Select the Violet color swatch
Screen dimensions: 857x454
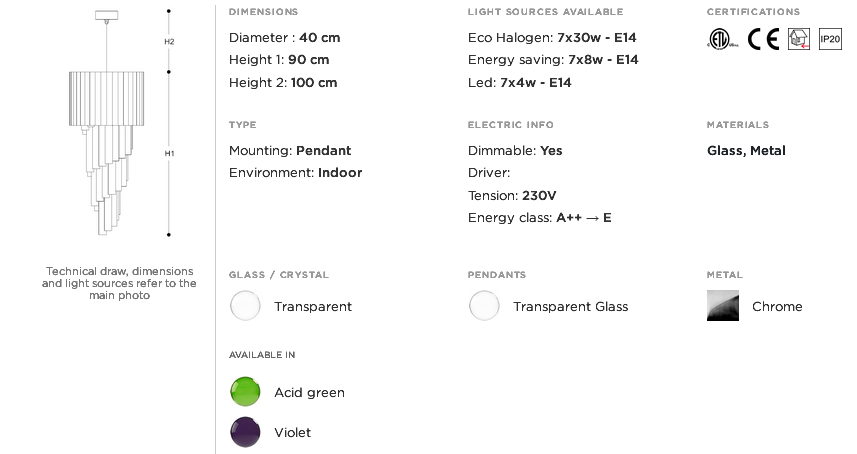(245, 432)
